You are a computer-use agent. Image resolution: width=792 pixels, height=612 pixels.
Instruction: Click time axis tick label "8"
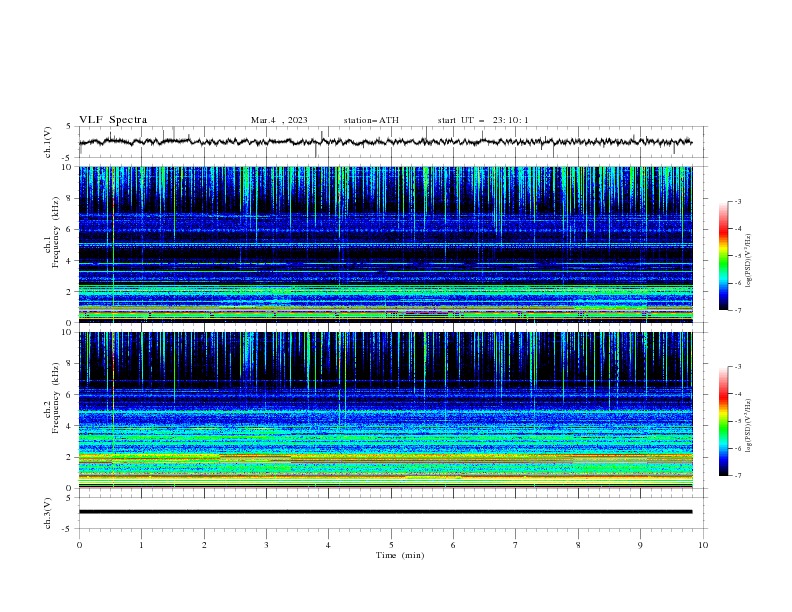point(578,545)
